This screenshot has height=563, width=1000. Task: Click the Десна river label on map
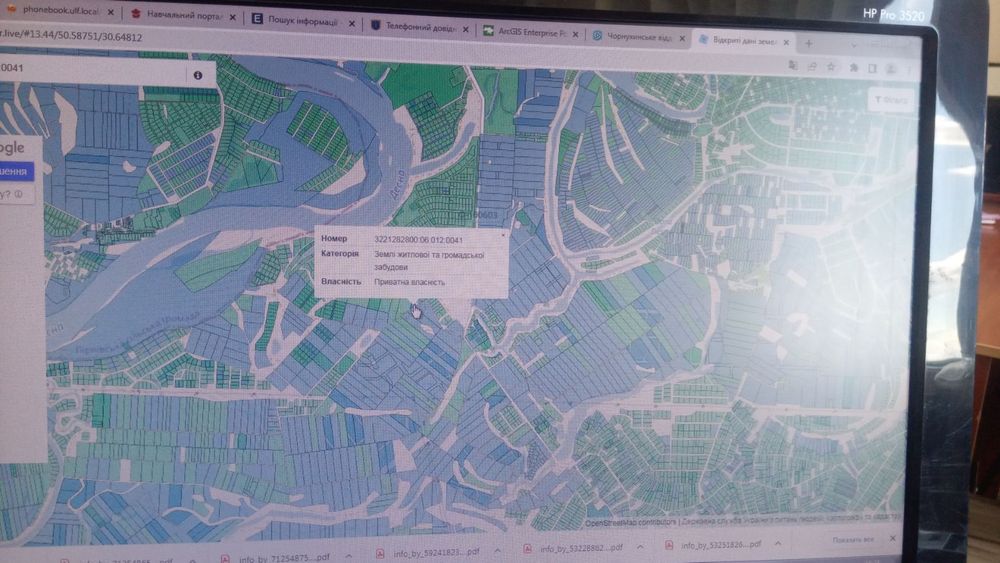coord(397,184)
